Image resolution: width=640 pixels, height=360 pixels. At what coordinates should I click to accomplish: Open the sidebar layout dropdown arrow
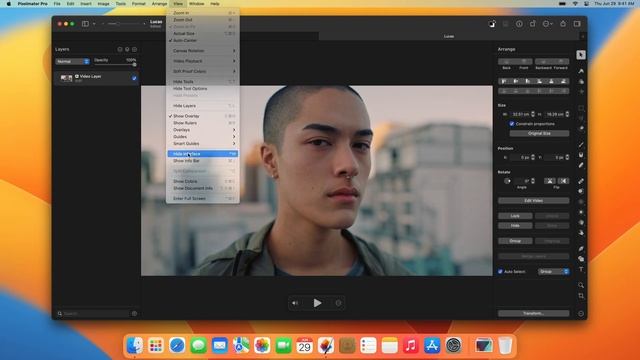pyautogui.click(x=94, y=24)
